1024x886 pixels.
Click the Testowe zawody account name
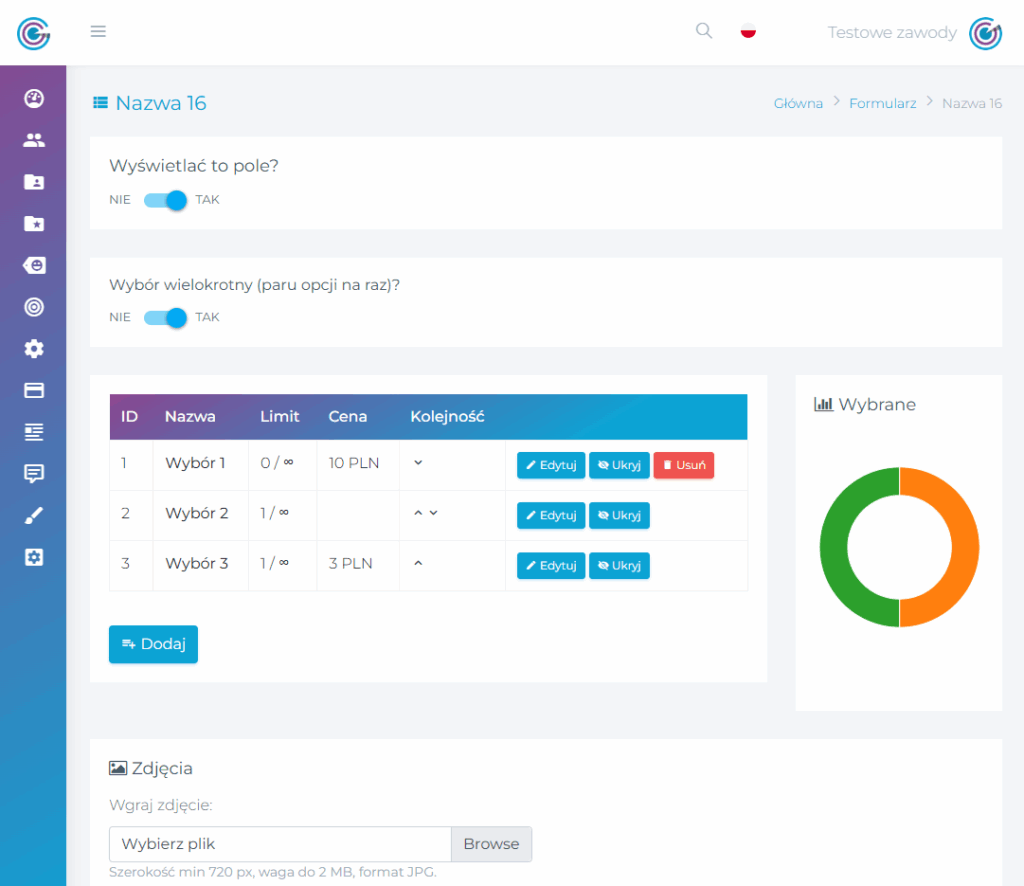[891, 33]
